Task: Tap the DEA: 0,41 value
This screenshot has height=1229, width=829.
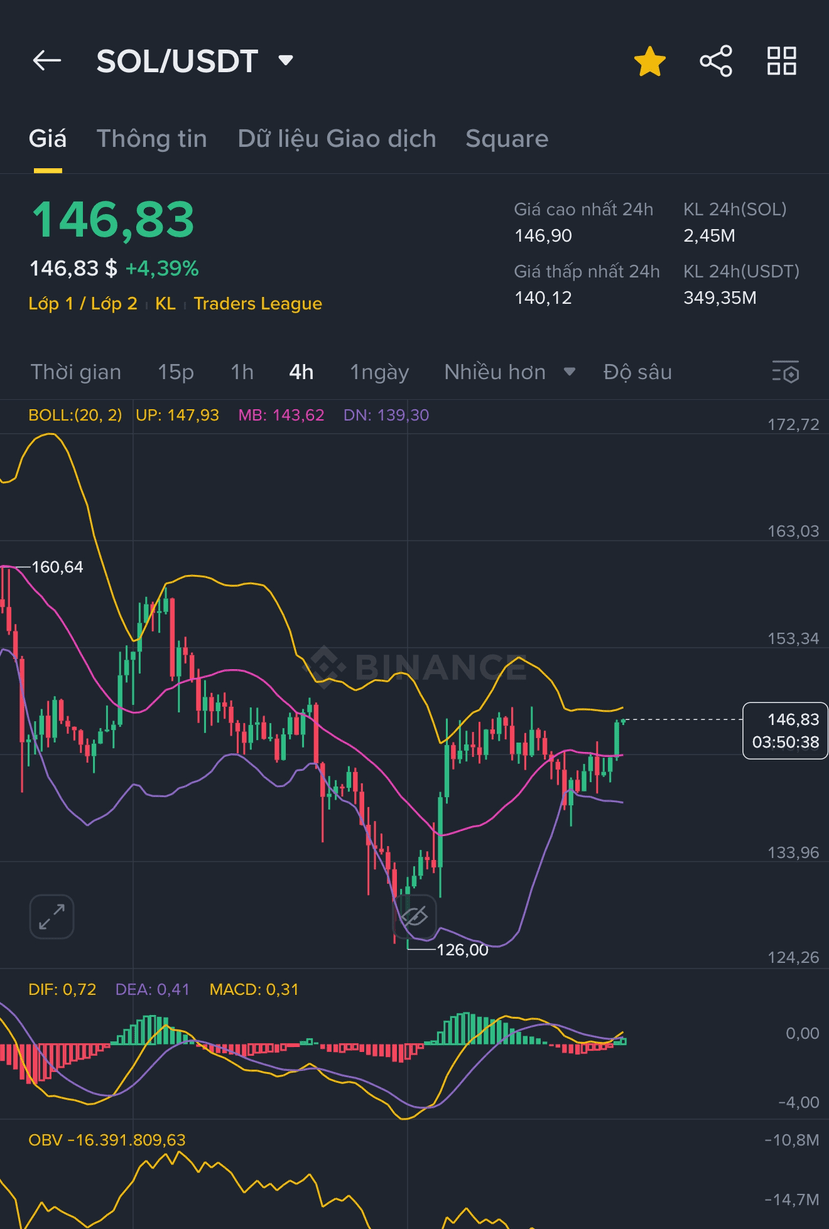Action: [152, 990]
